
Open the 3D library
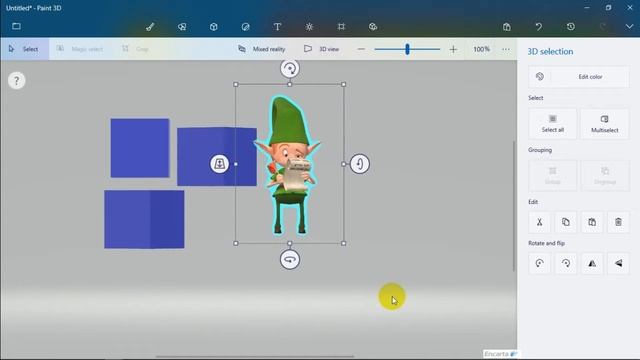[373, 27]
